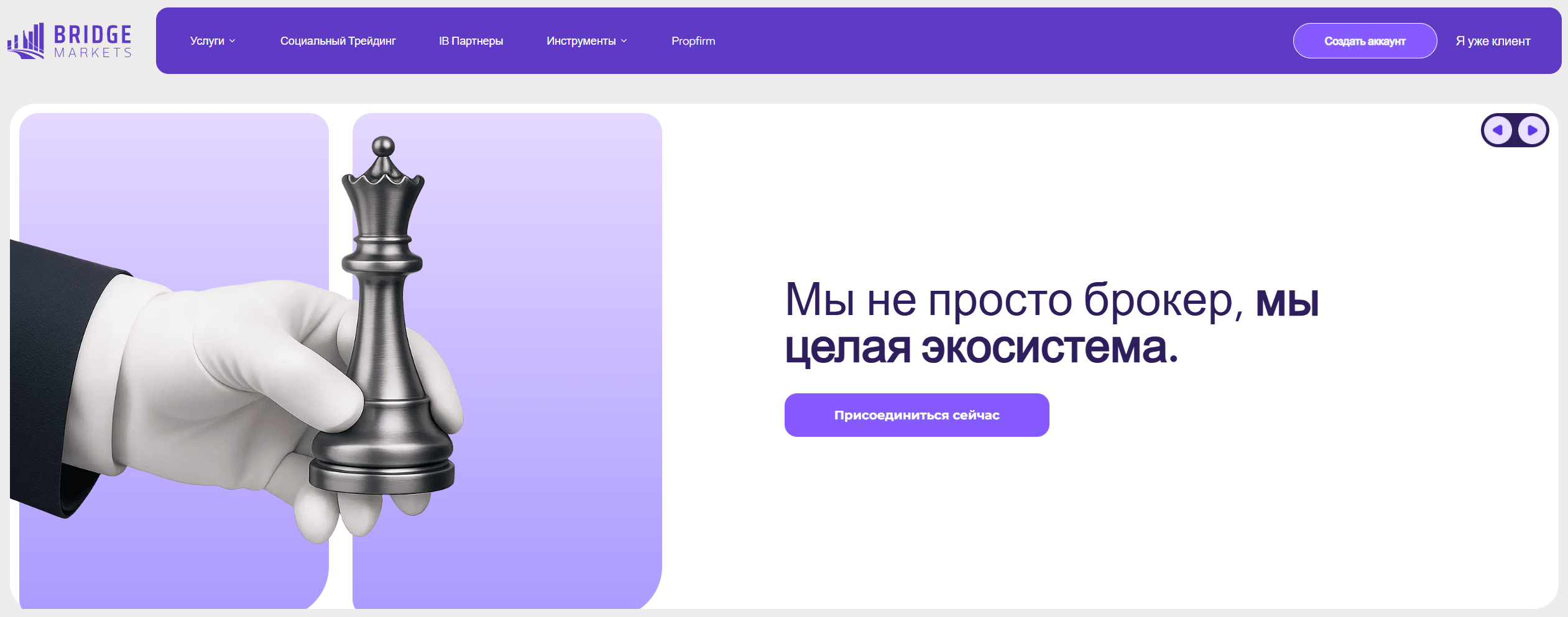
Task: Click the bold целая экосистема text
Action: pos(981,348)
